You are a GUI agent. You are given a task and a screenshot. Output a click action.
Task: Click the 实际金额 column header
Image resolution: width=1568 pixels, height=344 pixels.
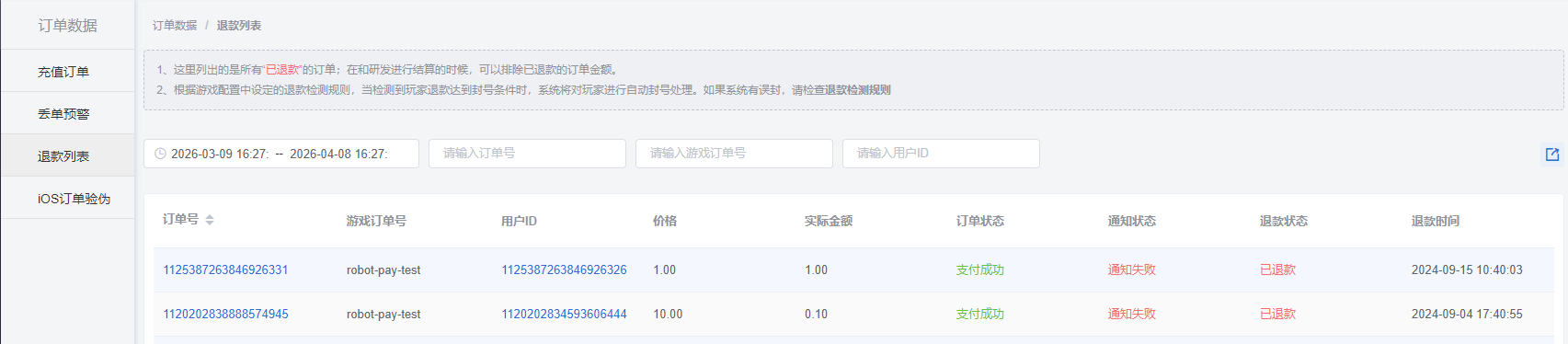[x=829, y=221]
